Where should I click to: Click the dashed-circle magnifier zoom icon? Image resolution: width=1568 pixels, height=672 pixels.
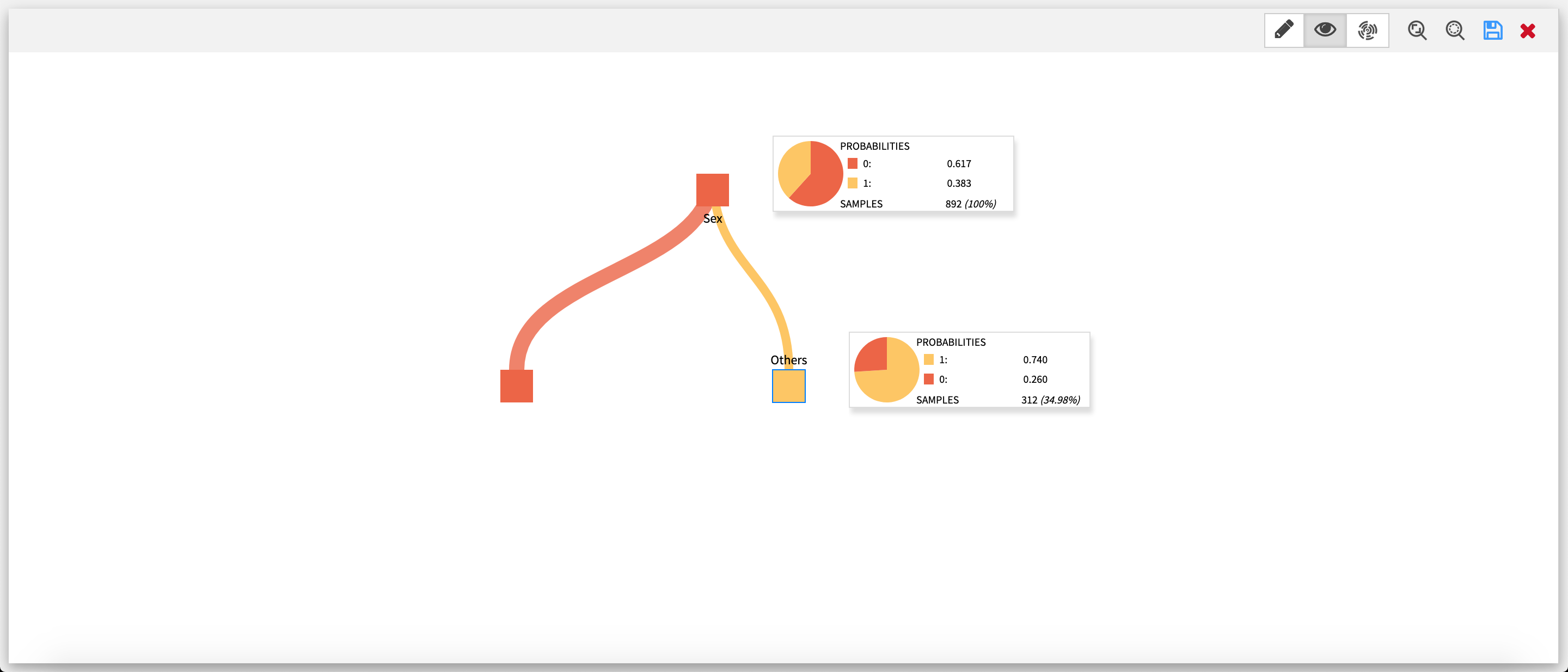click(x=1455, y=30)
